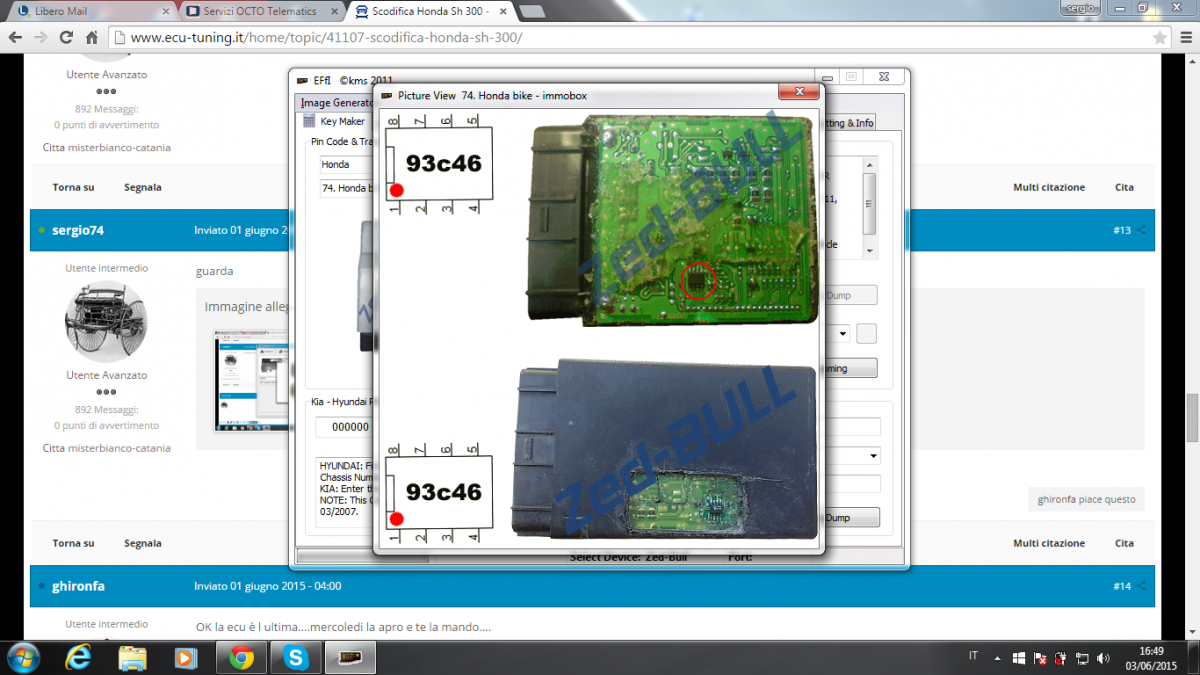Click the lower 93c46 chip pinout diagram
This screenshot has height=675, width=1200.
(437, 493)
